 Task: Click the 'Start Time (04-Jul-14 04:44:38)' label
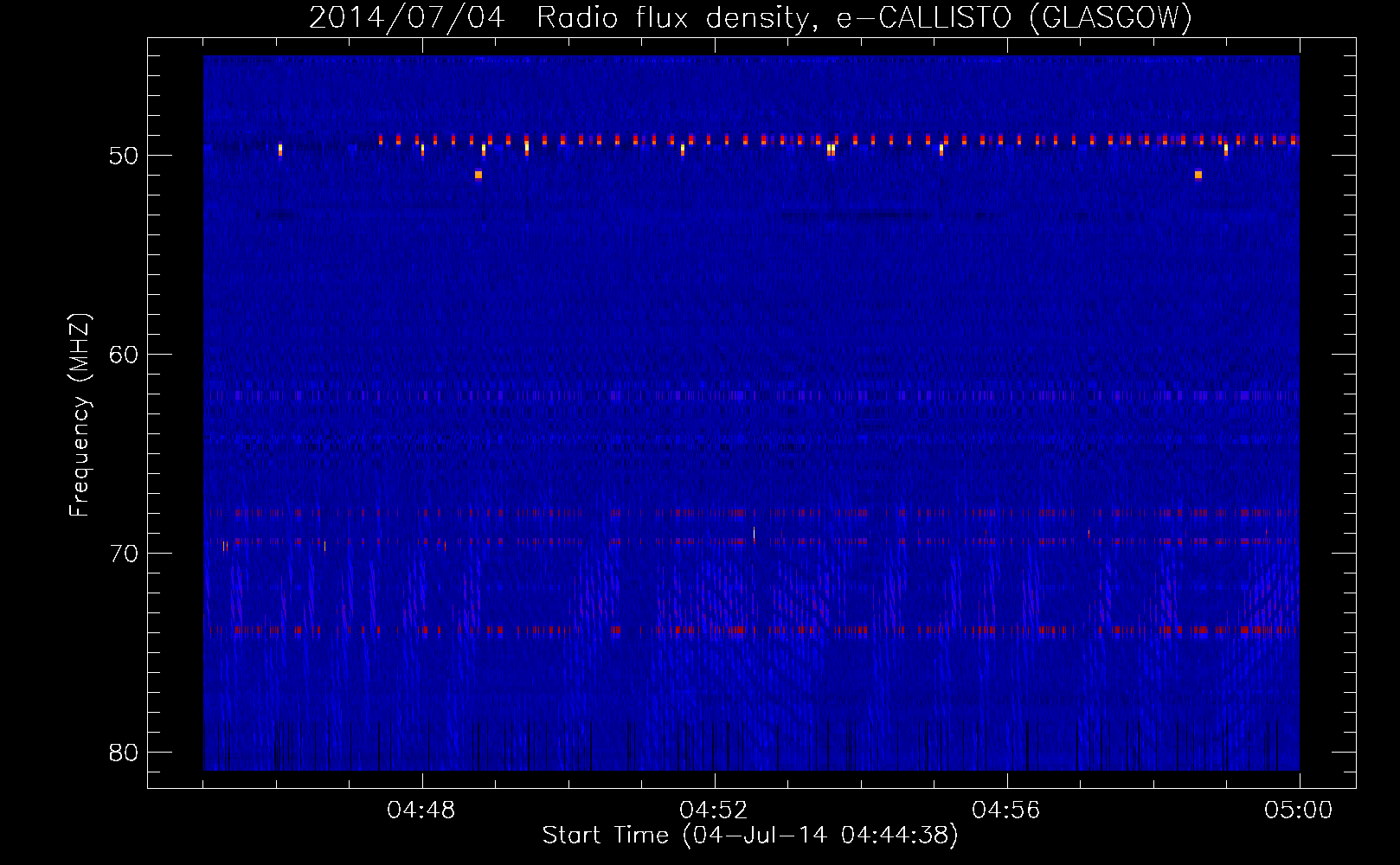pos(750,836)
